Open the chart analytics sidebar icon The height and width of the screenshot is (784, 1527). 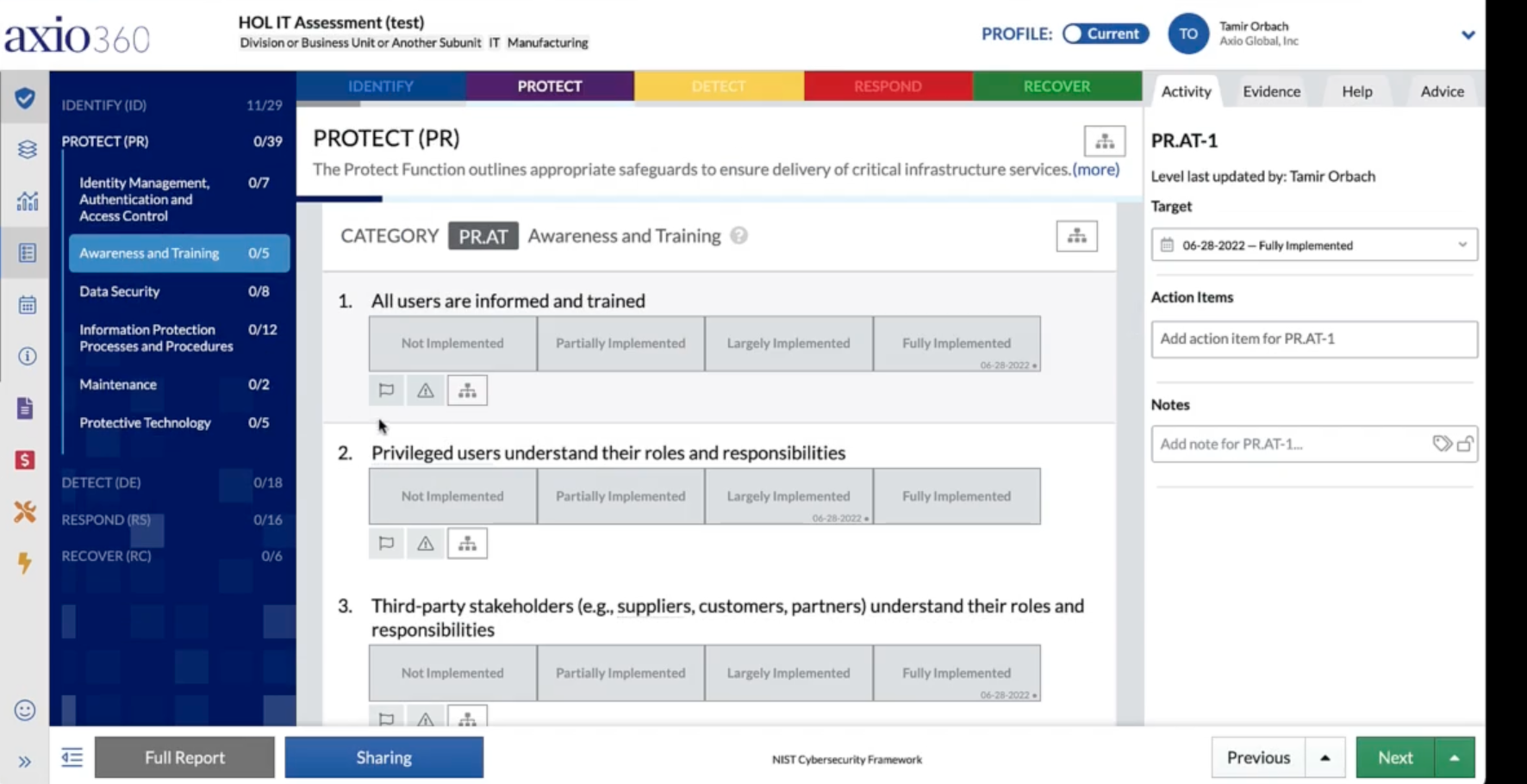[27, 202]
